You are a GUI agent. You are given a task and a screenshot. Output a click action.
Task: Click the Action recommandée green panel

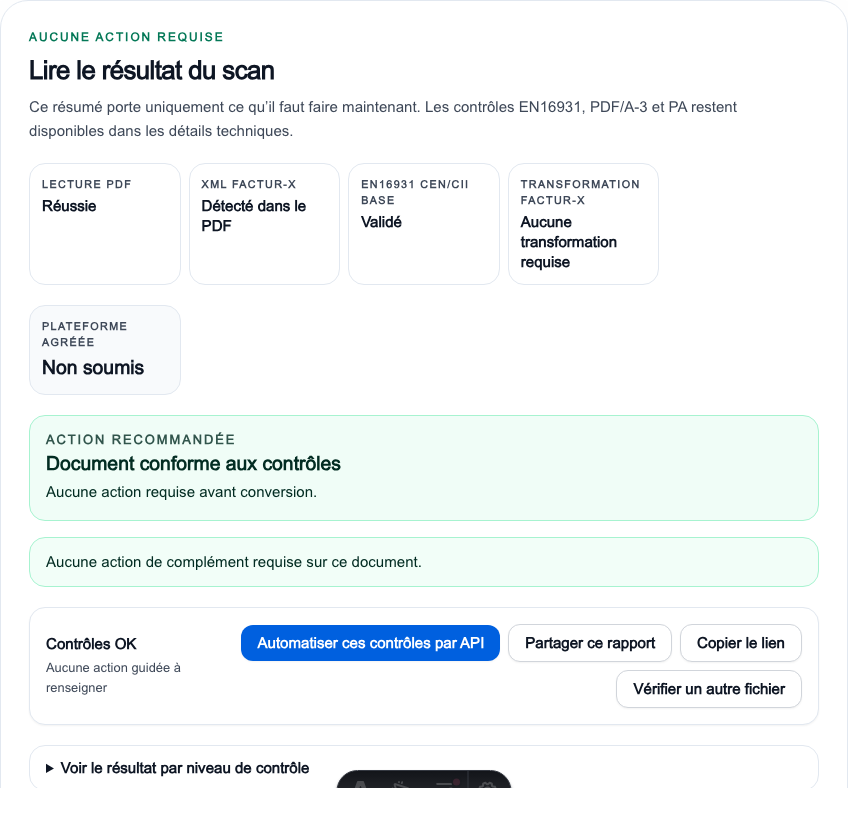click(424, 468)
